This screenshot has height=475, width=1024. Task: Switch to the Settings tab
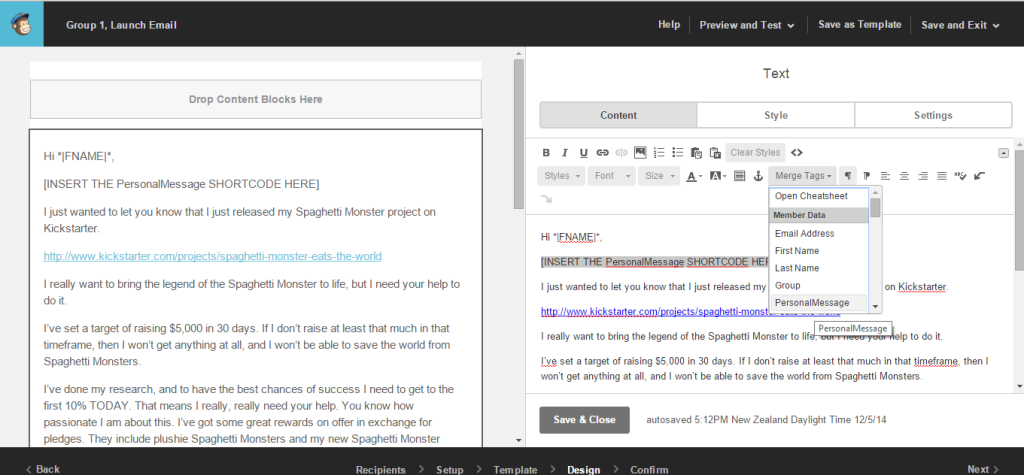[933, 115]
